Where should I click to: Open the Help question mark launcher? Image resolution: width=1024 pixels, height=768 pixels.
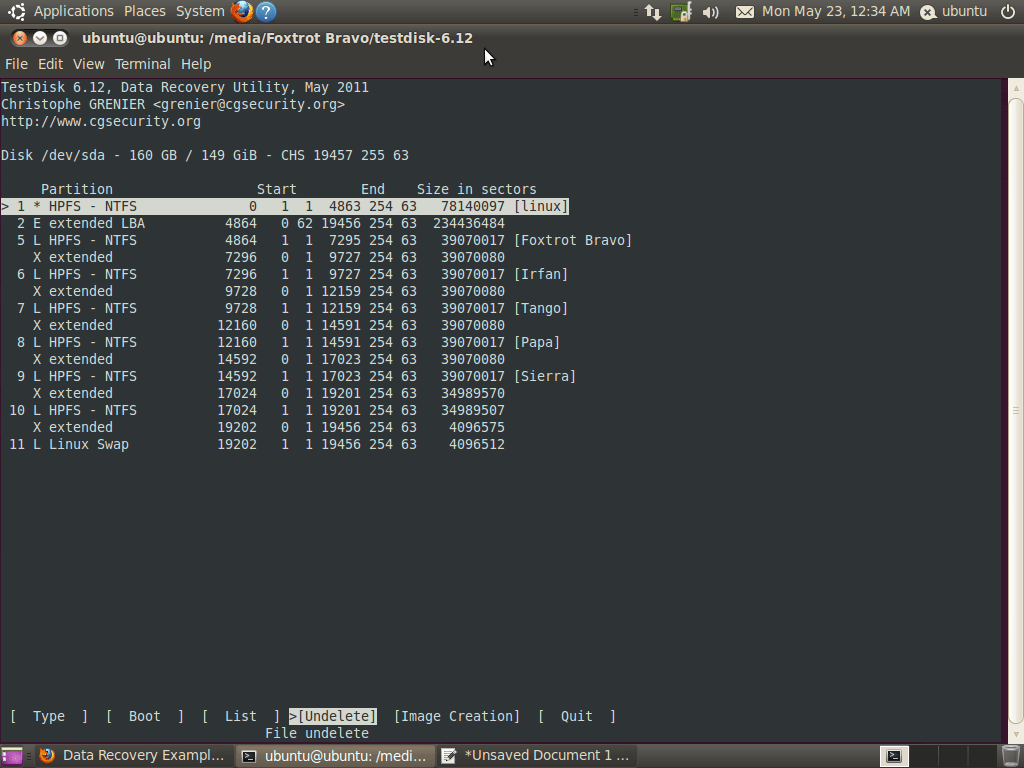(265, 11)
